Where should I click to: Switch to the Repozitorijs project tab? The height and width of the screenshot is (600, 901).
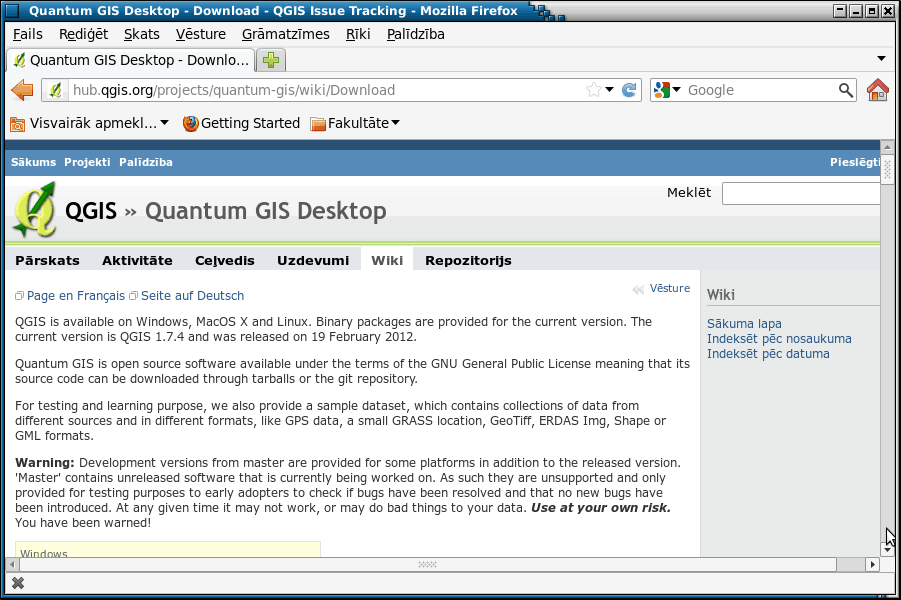click(468, 260)
